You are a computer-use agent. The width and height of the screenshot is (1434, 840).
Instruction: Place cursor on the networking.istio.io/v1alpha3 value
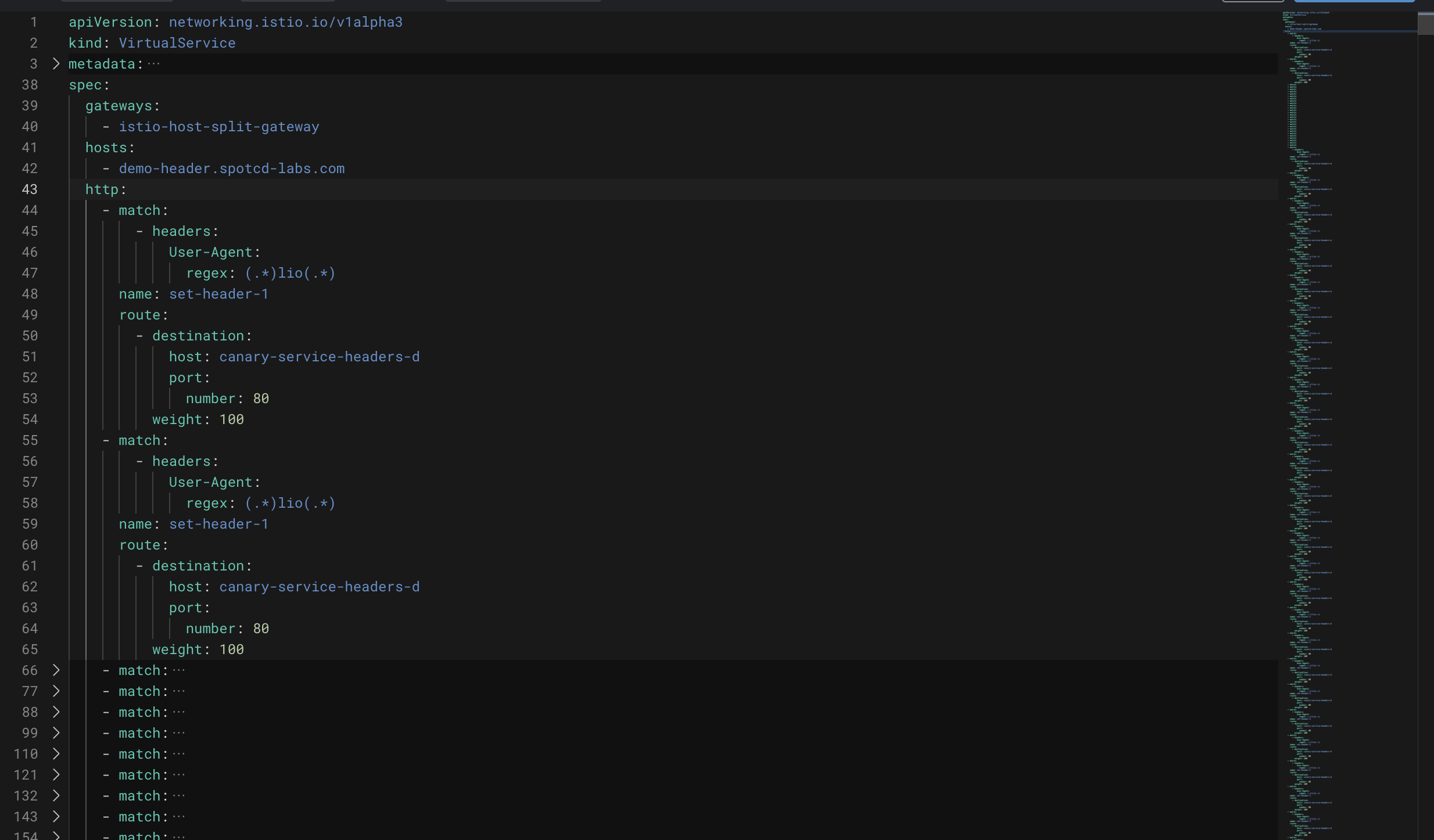286,22
